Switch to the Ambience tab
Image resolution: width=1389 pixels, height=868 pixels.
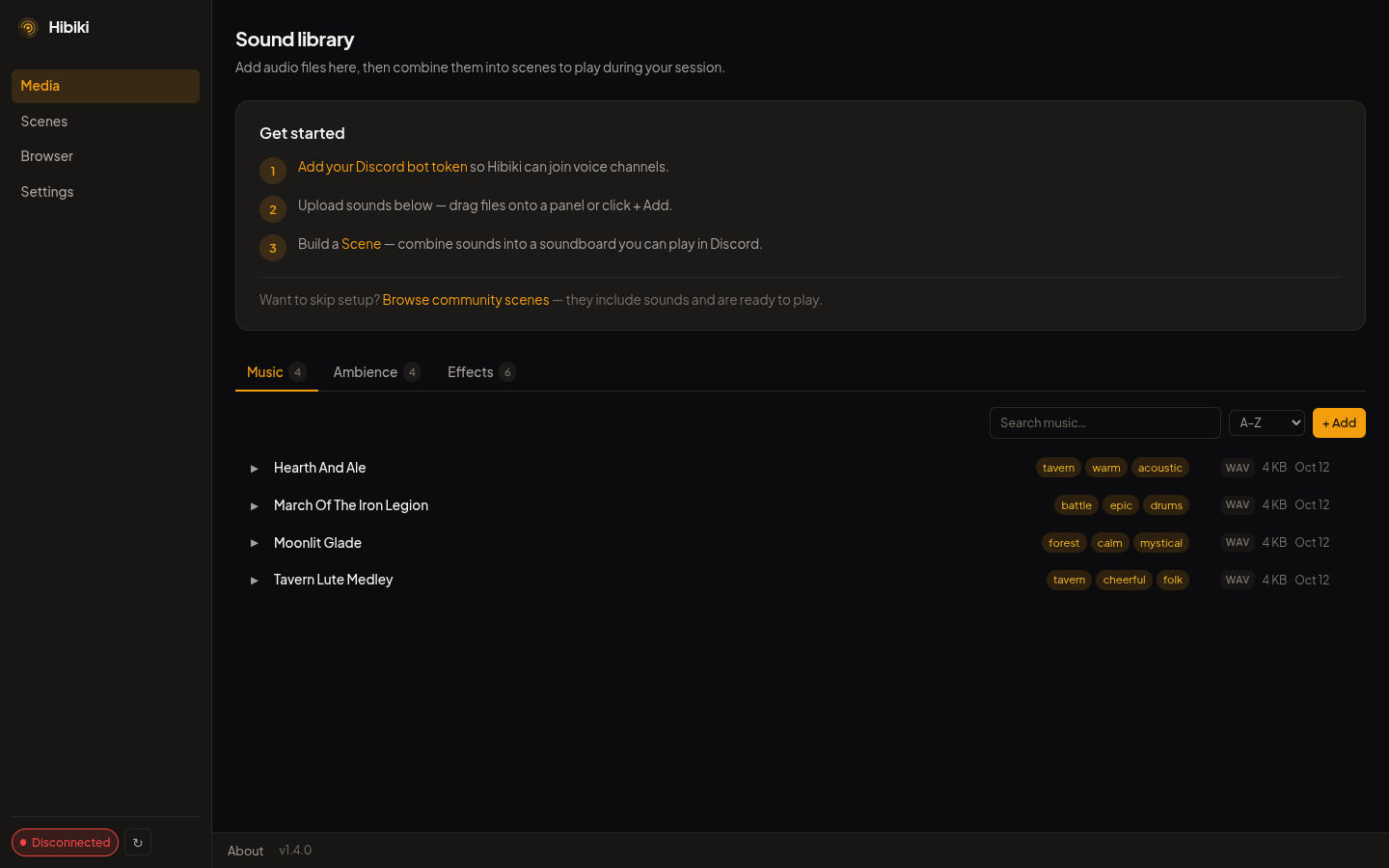point(376,372)
